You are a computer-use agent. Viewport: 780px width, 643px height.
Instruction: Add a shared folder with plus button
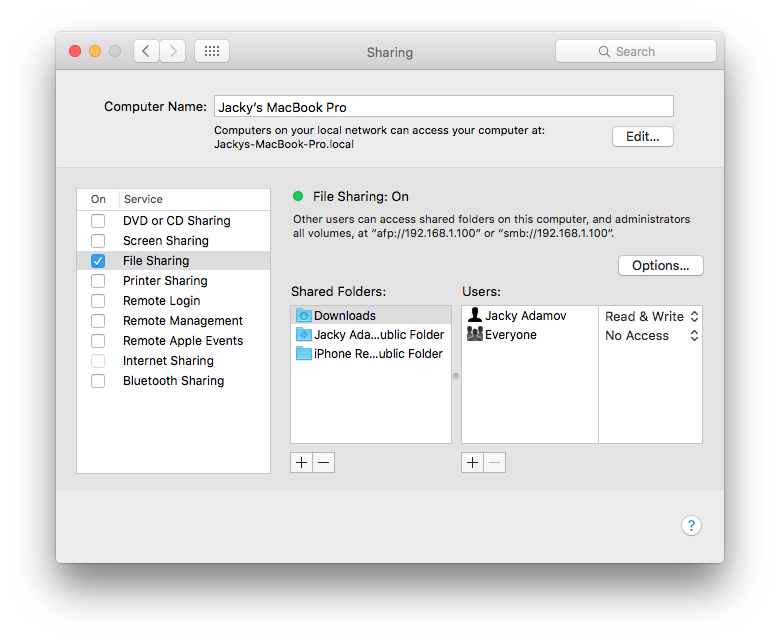click(301, 462)
